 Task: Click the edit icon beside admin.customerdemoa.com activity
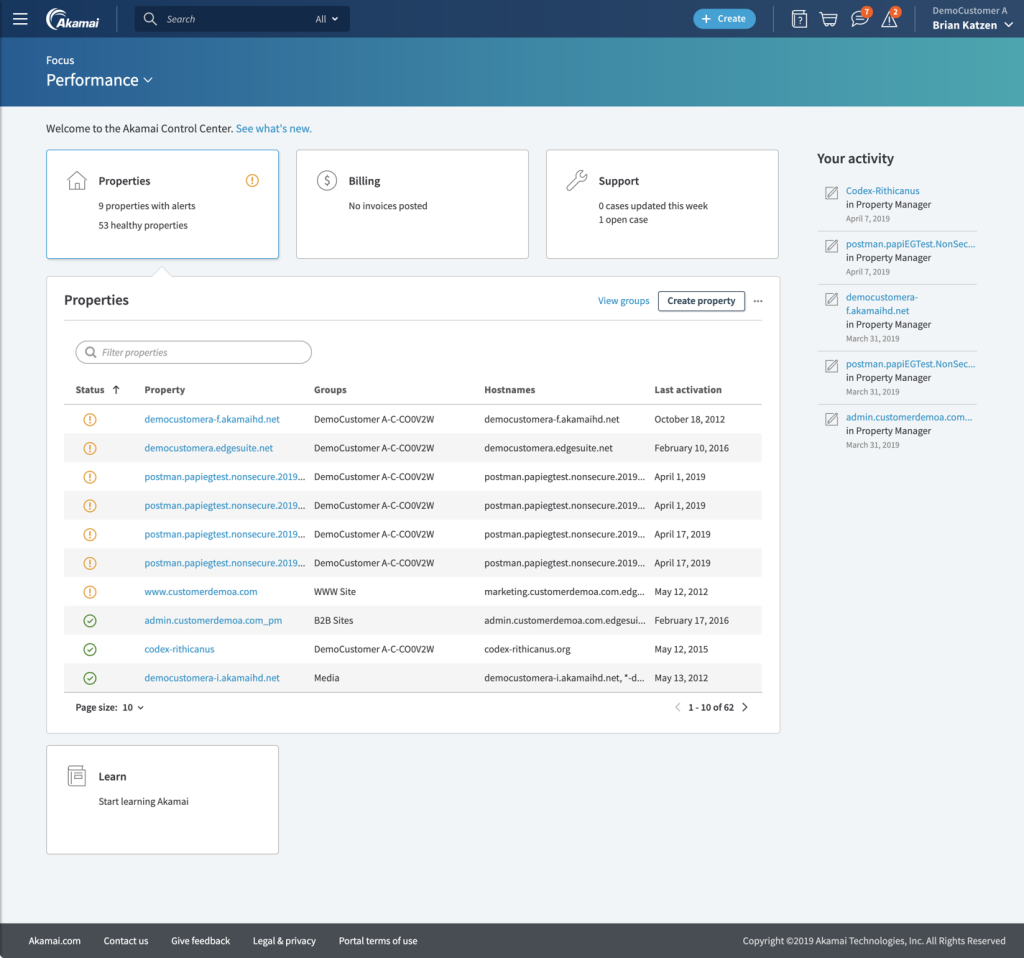pos(831,419)
